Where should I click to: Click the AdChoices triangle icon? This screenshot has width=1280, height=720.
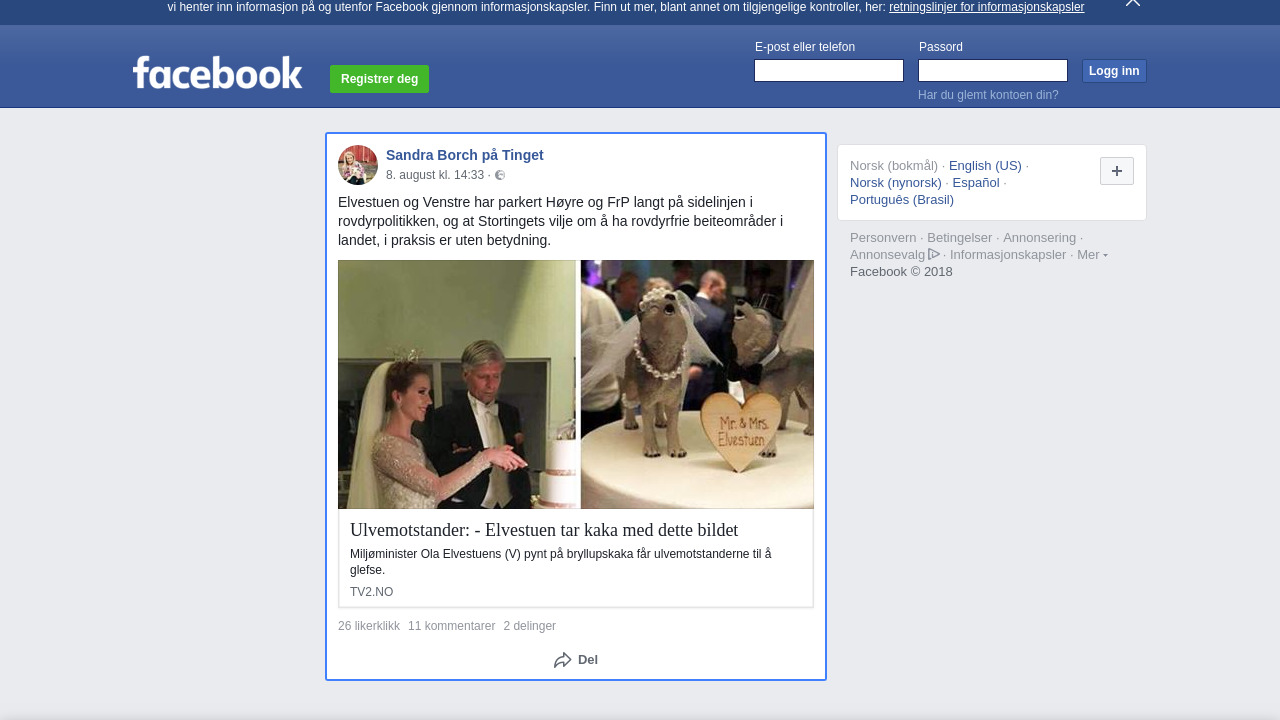[934, 254]
